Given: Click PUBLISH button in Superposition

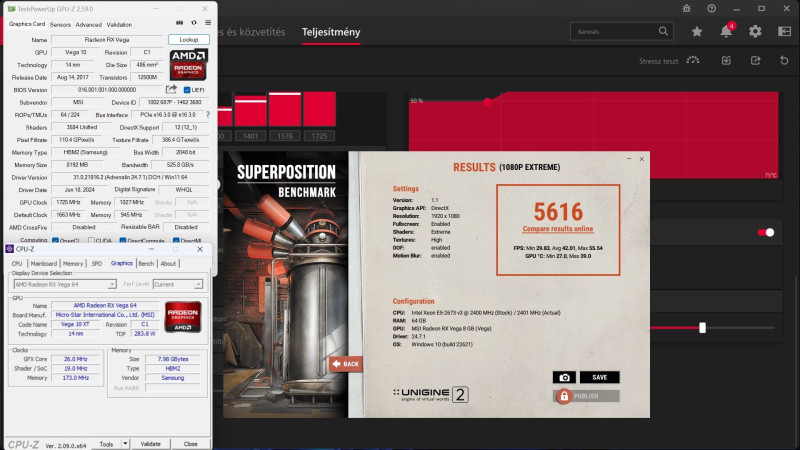Looking at the screenshot, I should pos(586,396).
